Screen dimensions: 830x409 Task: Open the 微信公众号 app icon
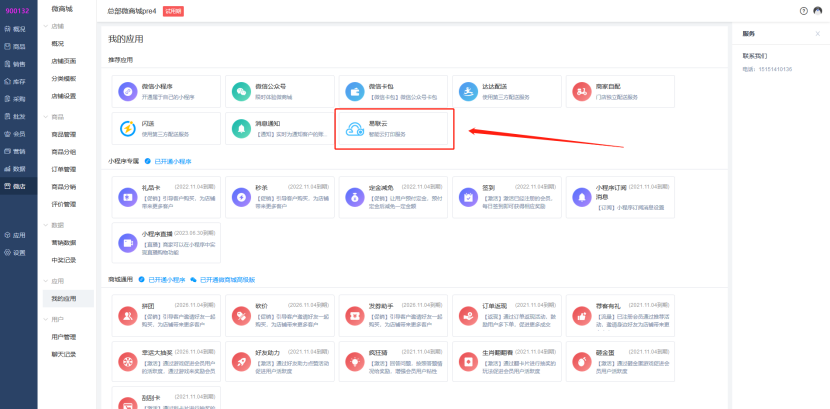coord(241,91)
